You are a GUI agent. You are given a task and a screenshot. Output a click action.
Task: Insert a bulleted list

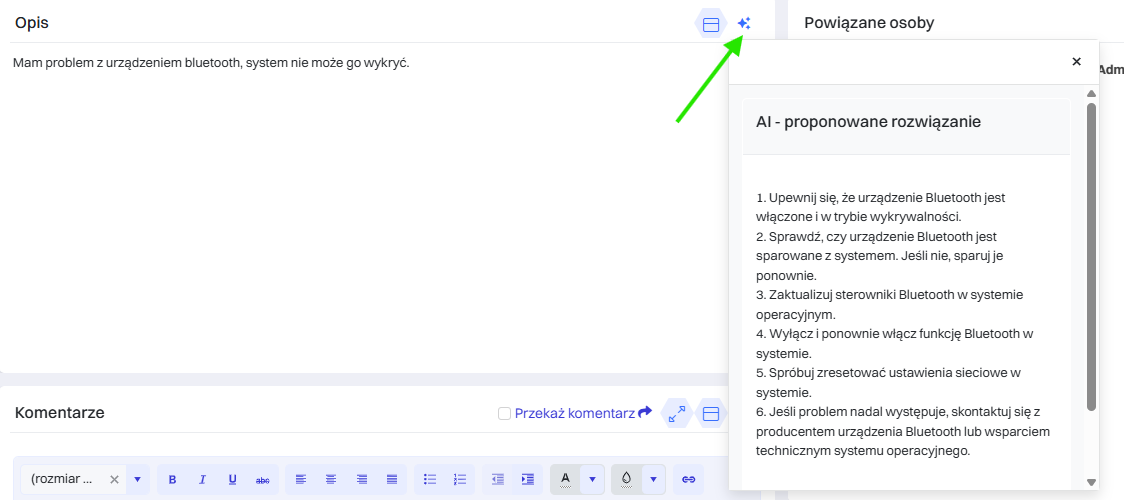(430, 480)
